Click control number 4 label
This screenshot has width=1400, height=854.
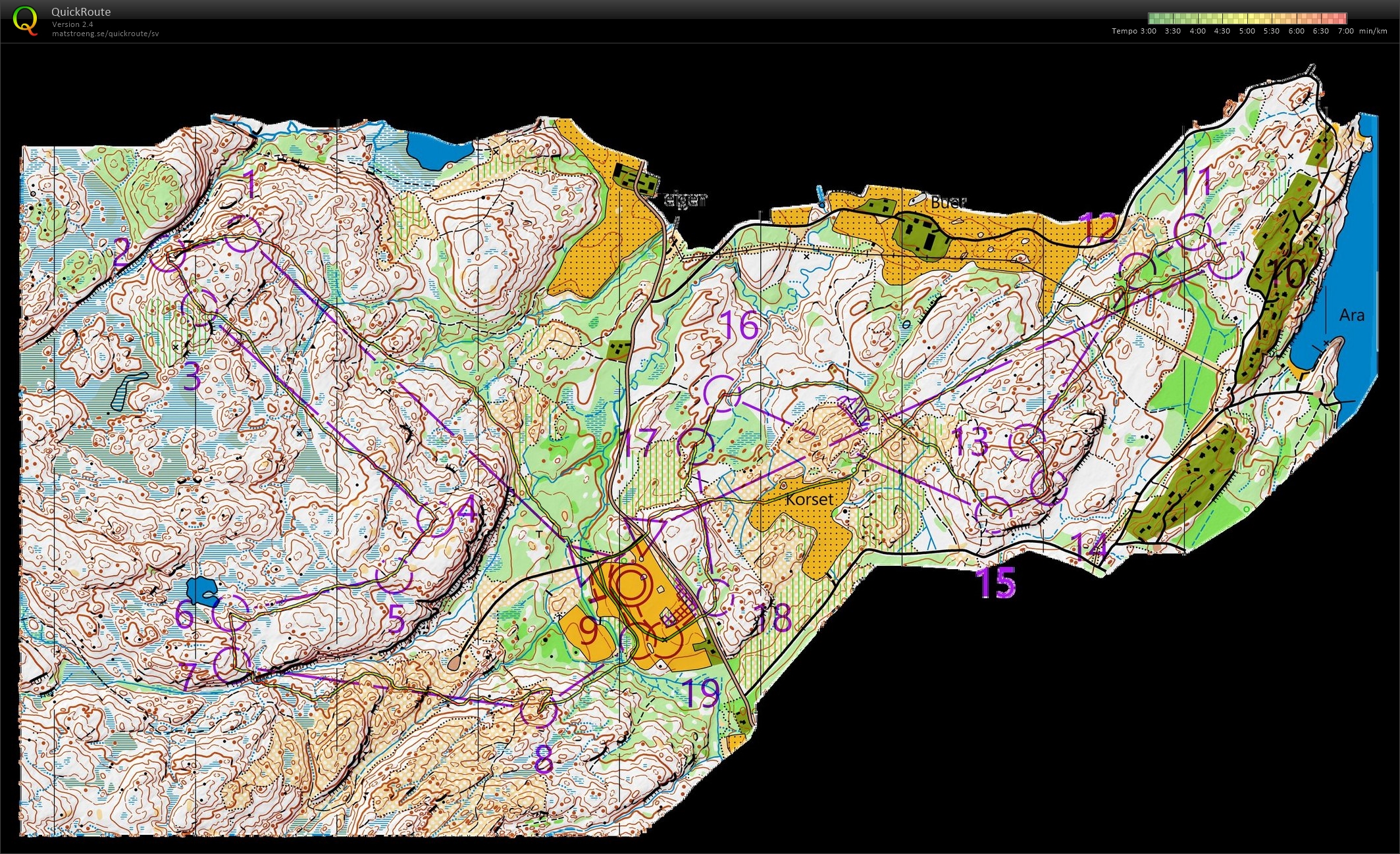(467, 509)
